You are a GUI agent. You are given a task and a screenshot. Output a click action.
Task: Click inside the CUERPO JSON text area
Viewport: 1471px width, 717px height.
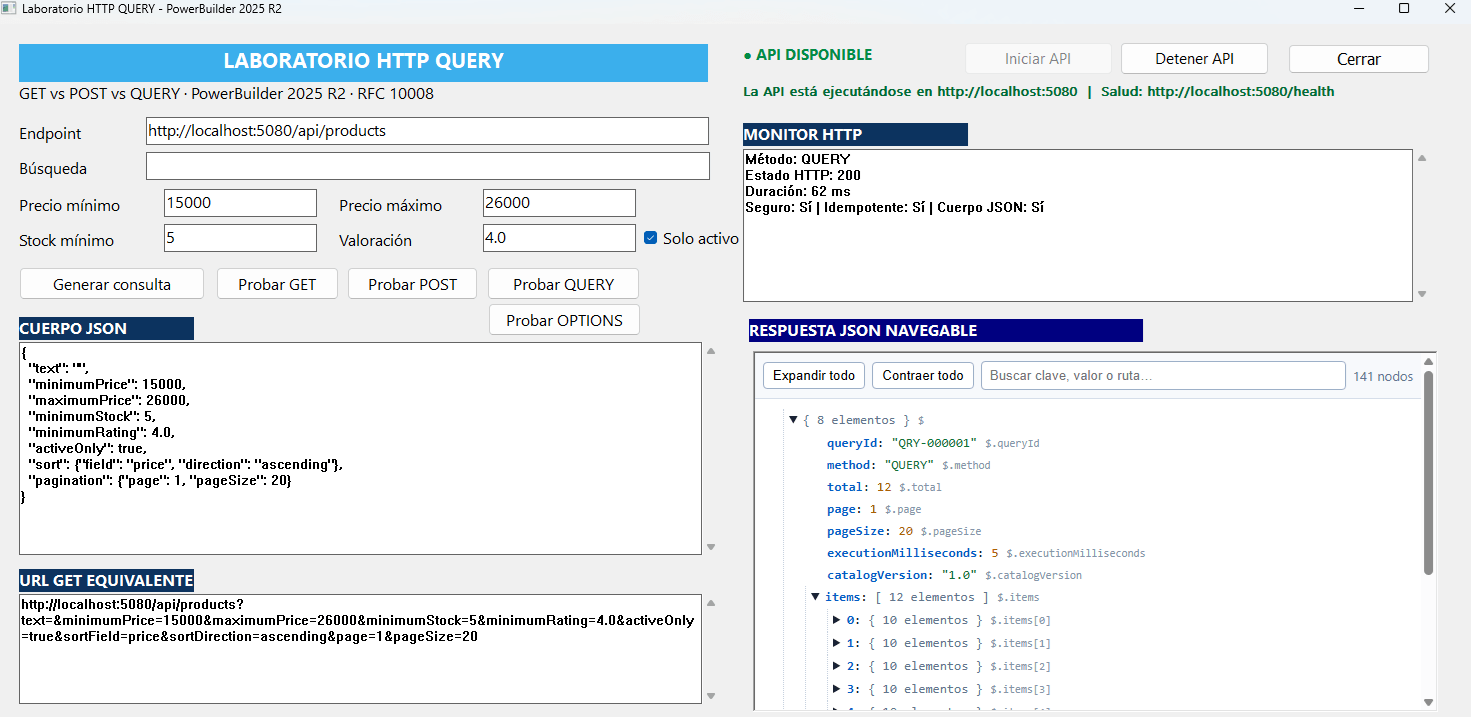point(361,448)
